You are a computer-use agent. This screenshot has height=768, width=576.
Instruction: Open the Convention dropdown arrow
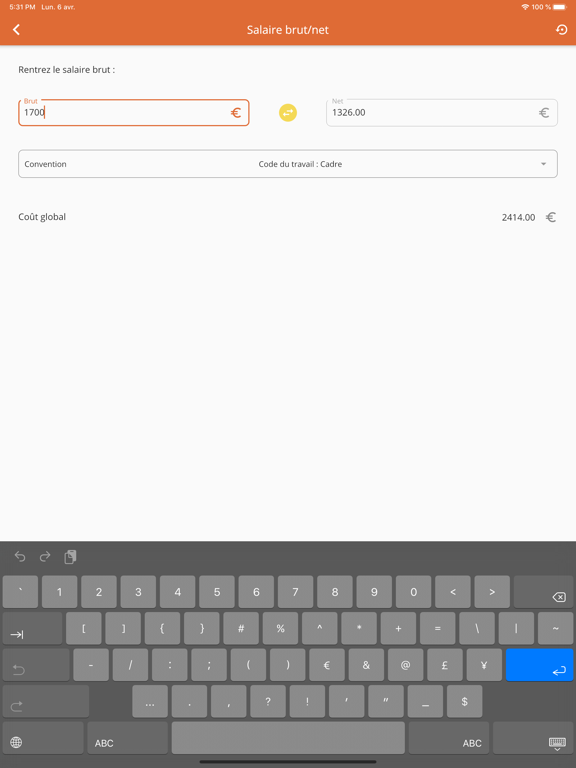click(543, 164)
